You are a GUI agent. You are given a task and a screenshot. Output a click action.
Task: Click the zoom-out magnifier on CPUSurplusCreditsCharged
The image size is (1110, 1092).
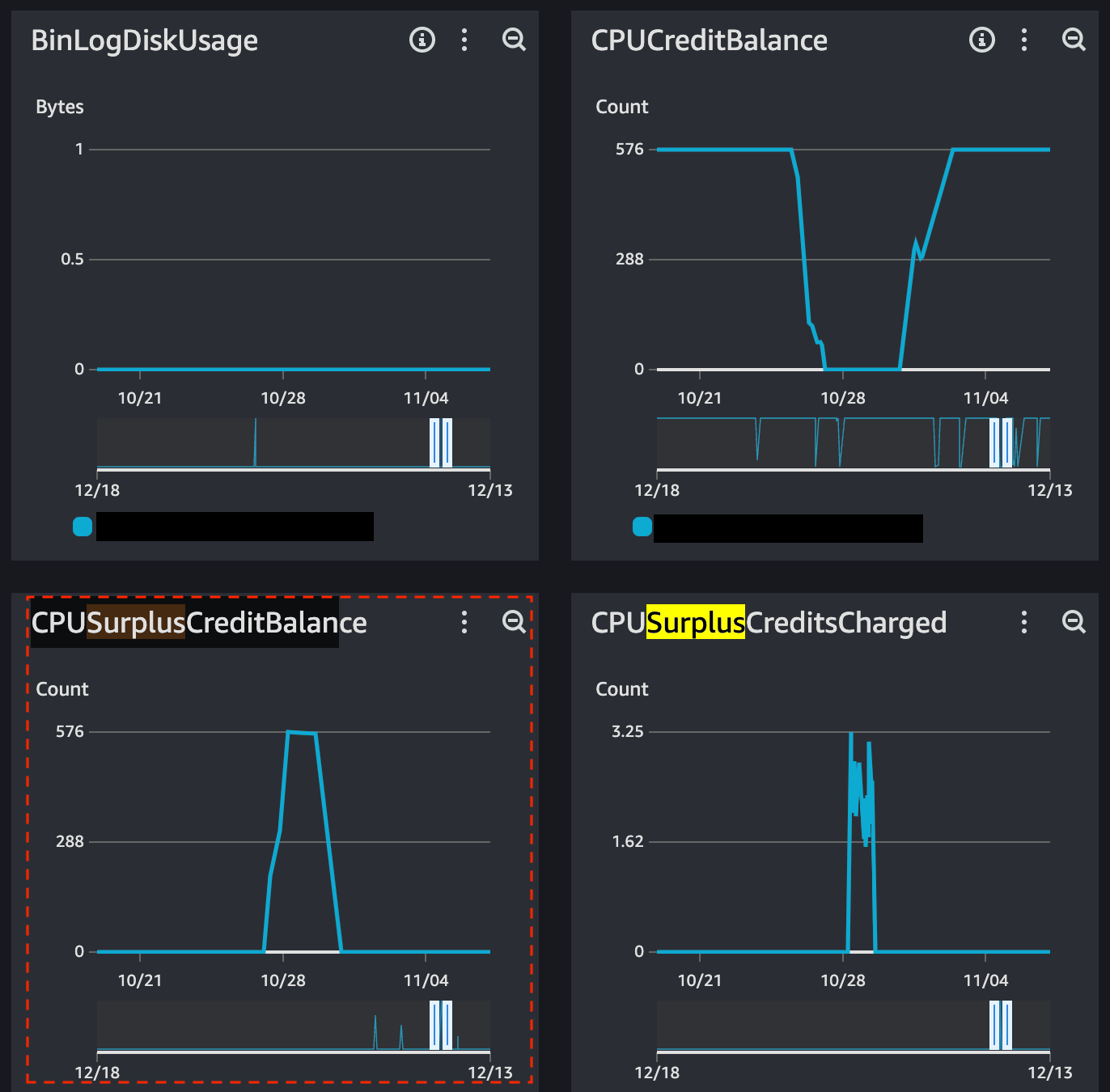1074,623
